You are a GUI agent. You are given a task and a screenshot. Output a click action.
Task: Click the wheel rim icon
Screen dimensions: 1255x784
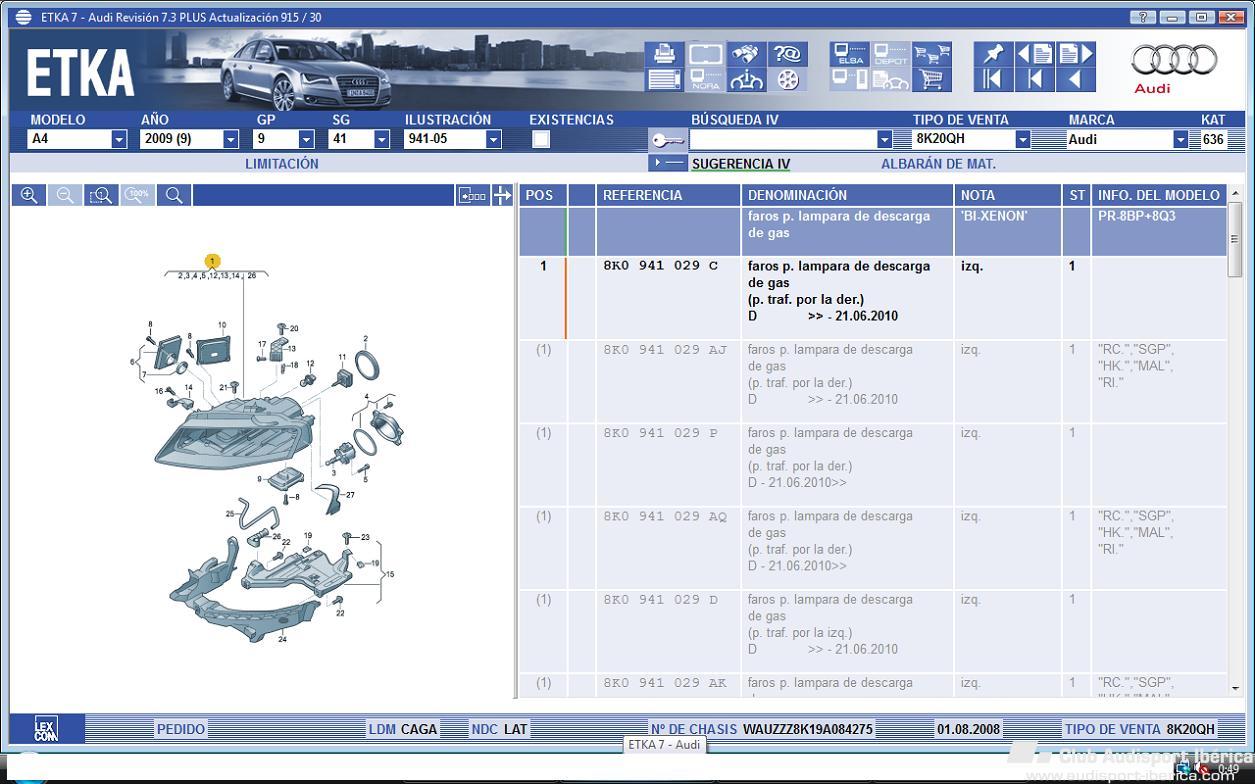coord(788,80)
